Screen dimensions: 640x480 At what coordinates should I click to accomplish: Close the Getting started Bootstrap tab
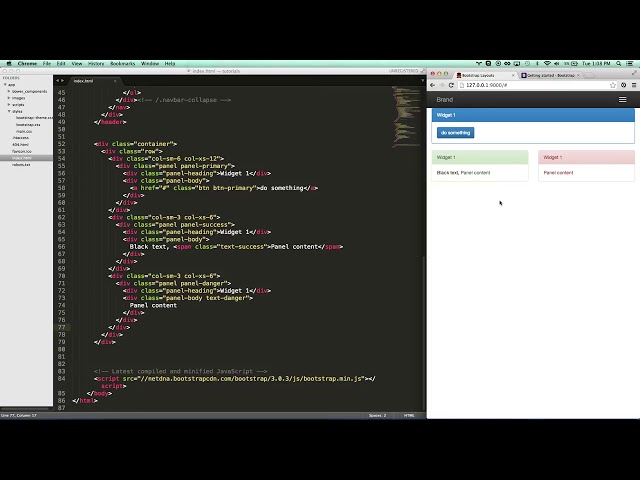point(578,76)
